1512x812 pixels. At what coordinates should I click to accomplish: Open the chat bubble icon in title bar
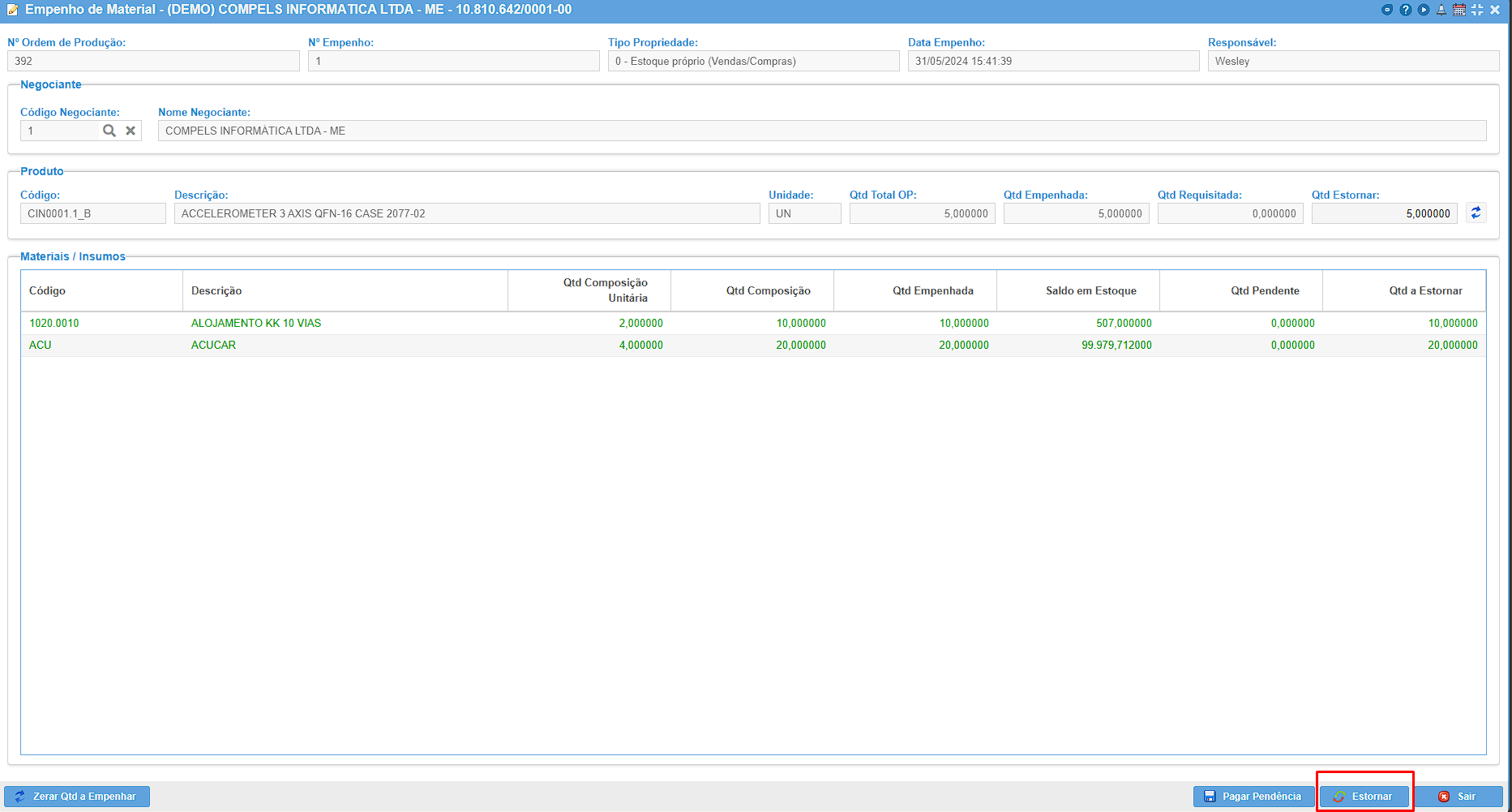pos(1387,10)
